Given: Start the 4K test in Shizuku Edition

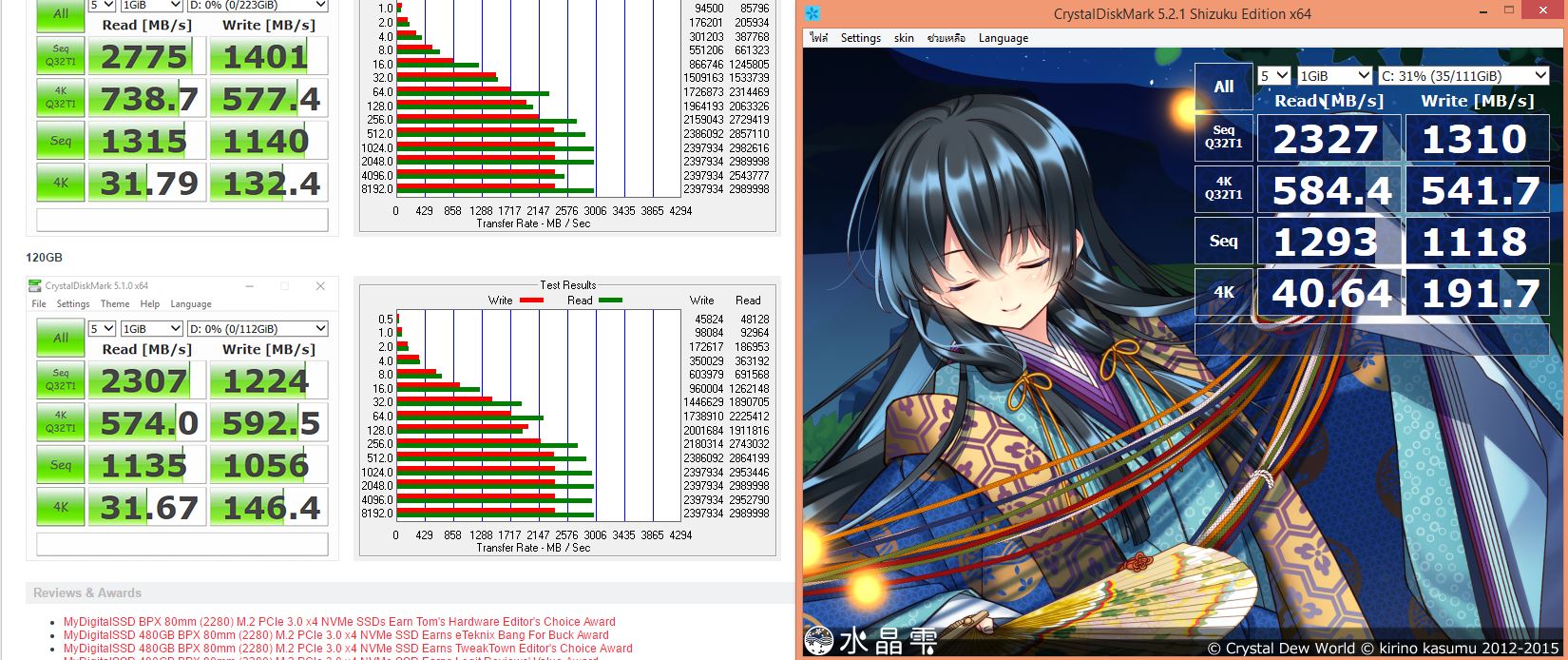Looking at the screenshot, I should click(x=1224, y=292).
